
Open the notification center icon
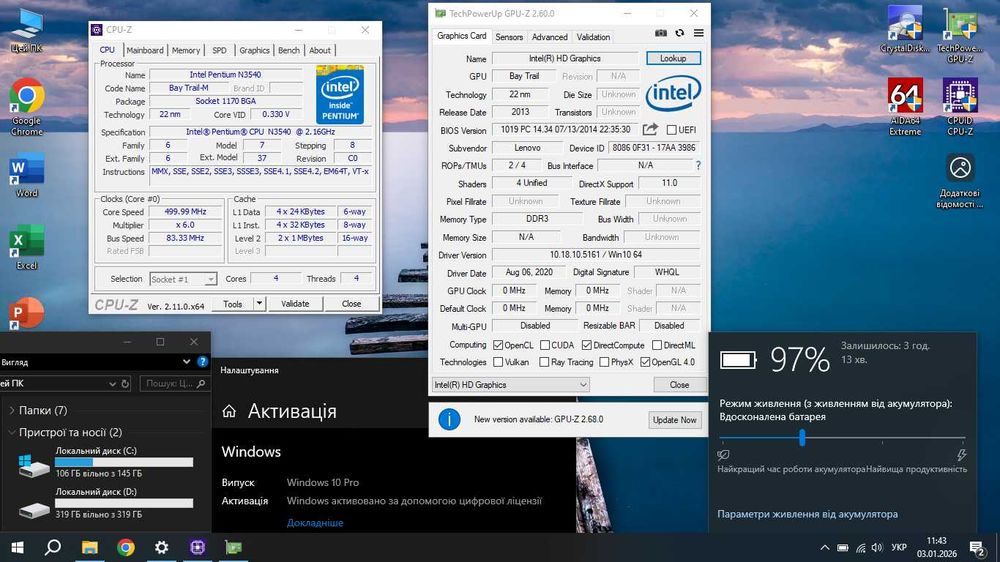[x=976, y=547]
